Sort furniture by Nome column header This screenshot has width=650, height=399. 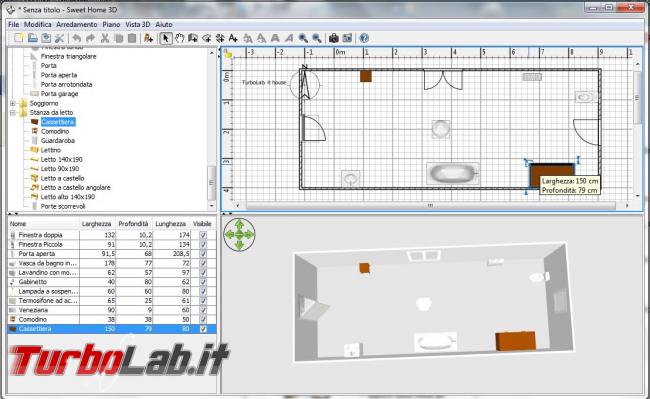click(44, 224)
